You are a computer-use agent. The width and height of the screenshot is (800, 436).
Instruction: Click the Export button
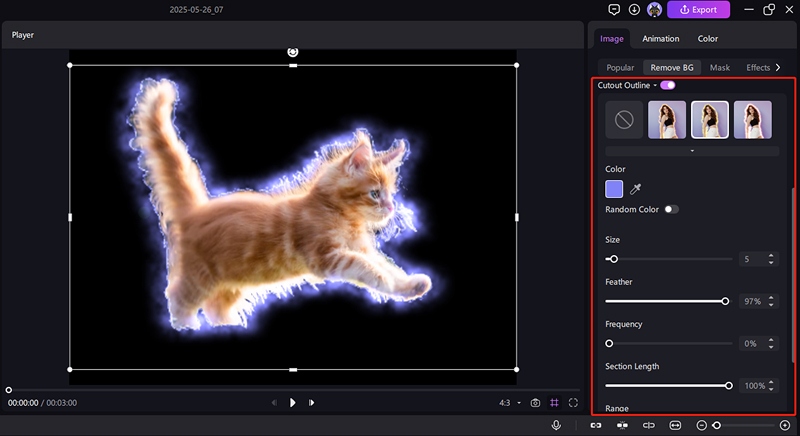699,10
